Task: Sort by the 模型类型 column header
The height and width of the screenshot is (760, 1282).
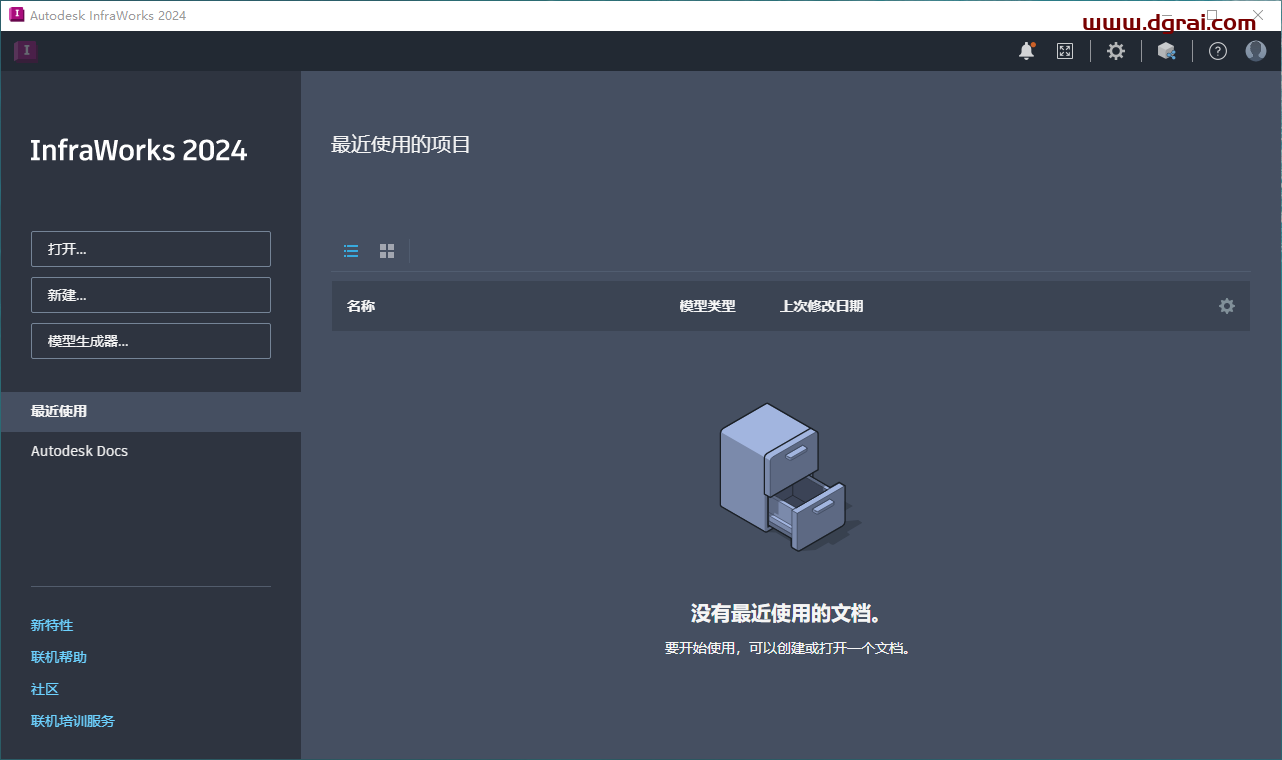Action: tap(707, 306)
